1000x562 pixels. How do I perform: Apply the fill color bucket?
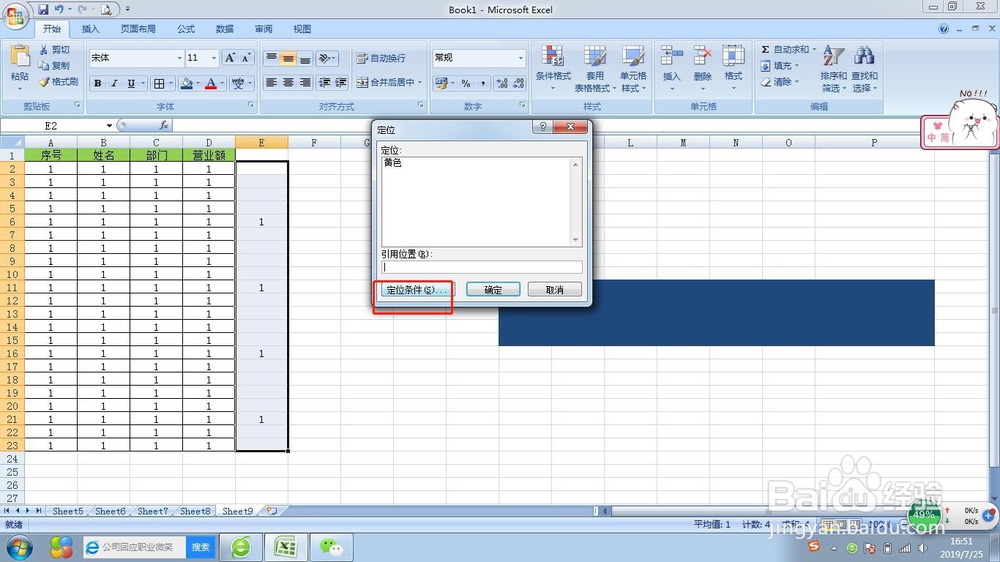click(x=187, y=83)
